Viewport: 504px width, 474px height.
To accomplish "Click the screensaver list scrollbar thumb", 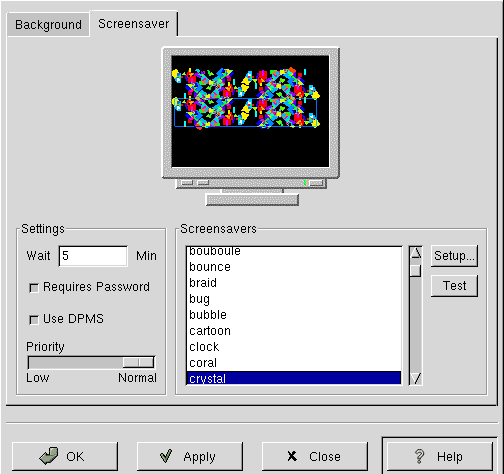I will pos(416,270).
